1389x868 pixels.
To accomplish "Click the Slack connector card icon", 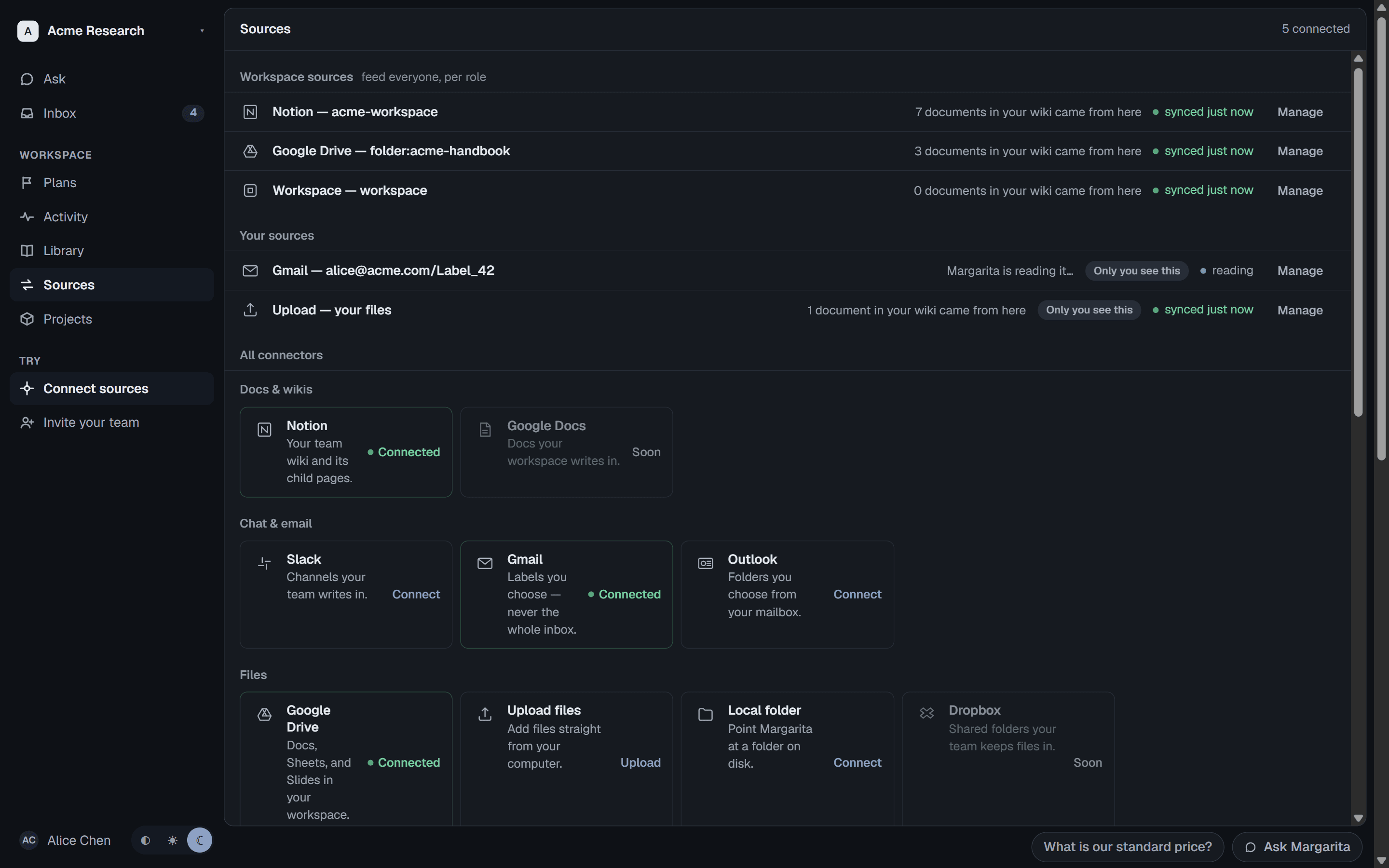I will pyautogui.click(x=264, y=563).
